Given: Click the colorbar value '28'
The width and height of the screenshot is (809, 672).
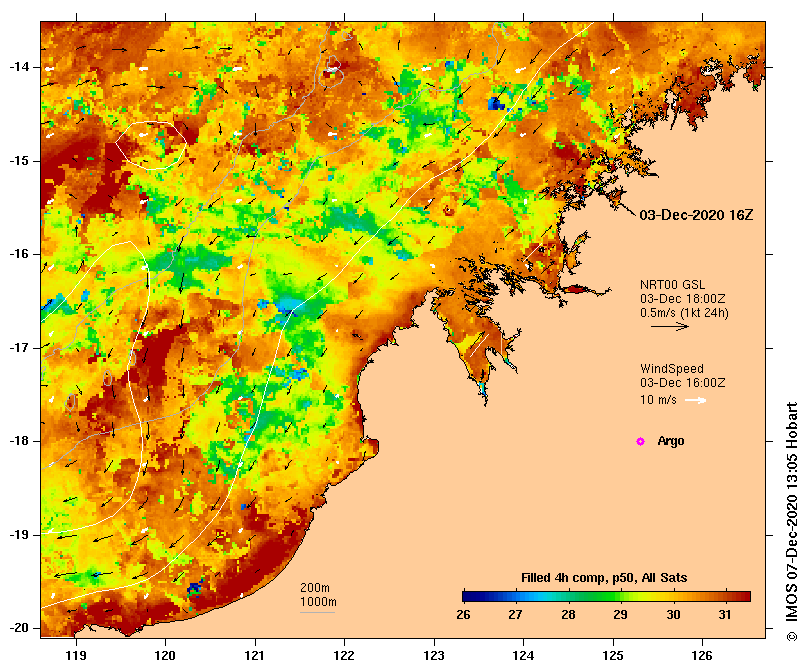Looking at the screenshot, I should (568, 615).
